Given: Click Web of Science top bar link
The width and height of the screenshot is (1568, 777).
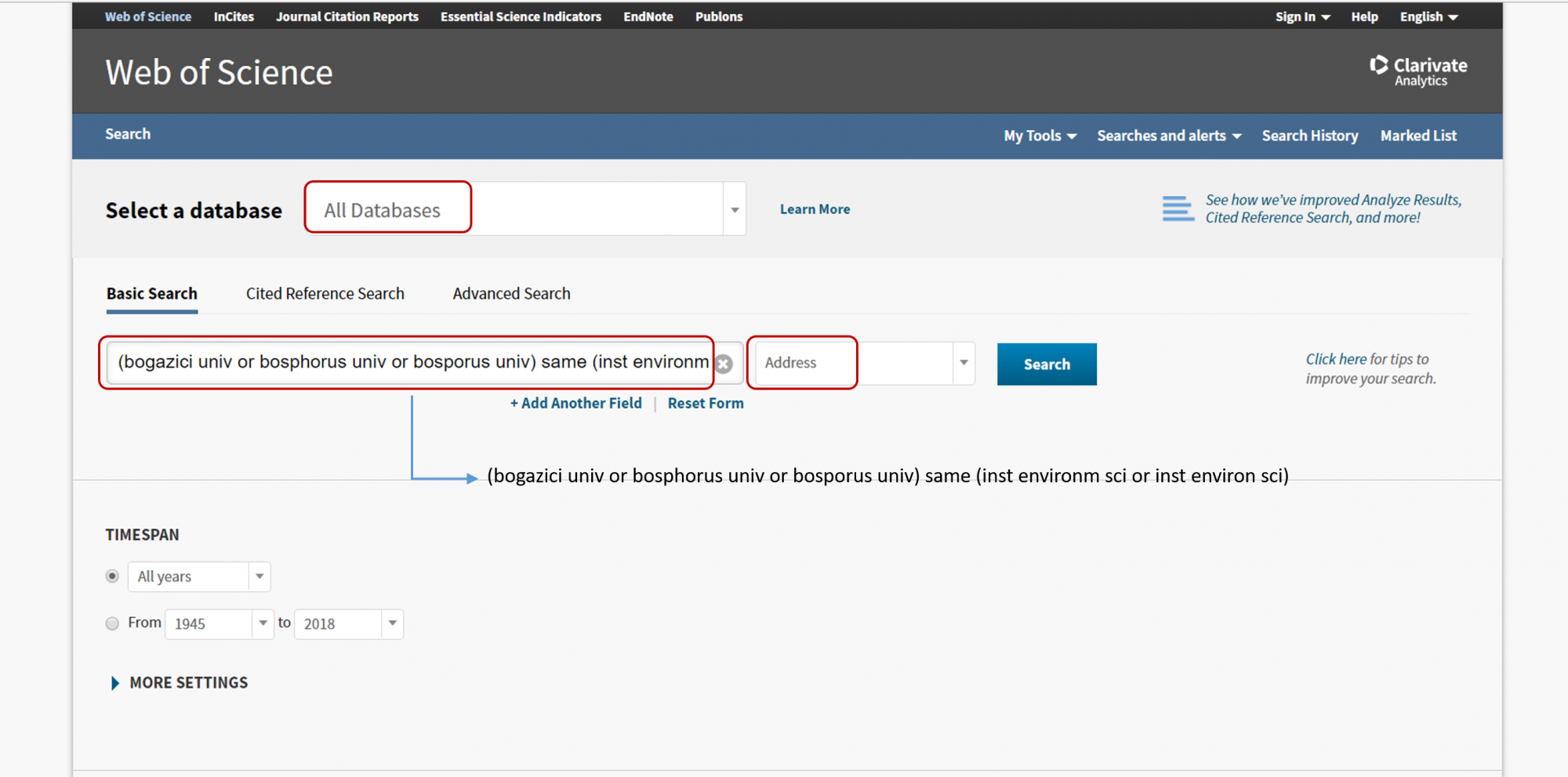Looking at the screenshot, I should coord(148,16).
